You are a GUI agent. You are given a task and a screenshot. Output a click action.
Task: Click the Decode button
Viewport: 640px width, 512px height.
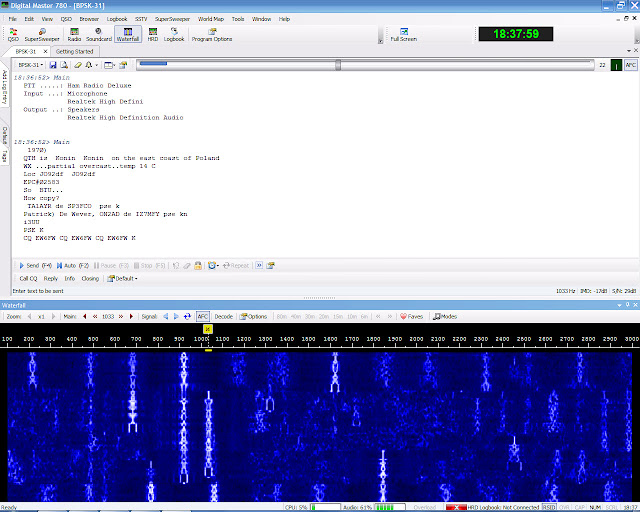224,316
